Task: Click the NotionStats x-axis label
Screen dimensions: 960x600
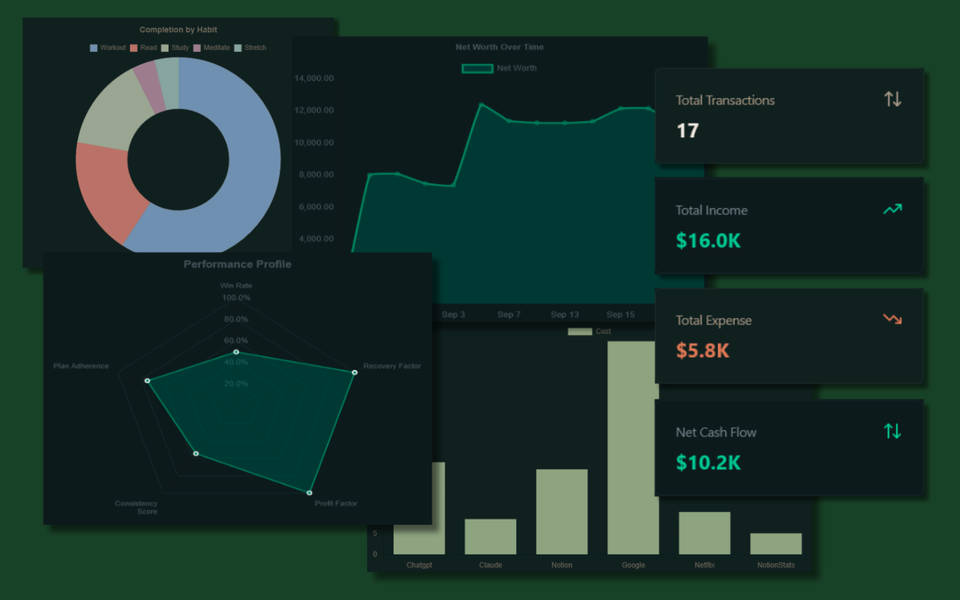Action: click(776, 565)
